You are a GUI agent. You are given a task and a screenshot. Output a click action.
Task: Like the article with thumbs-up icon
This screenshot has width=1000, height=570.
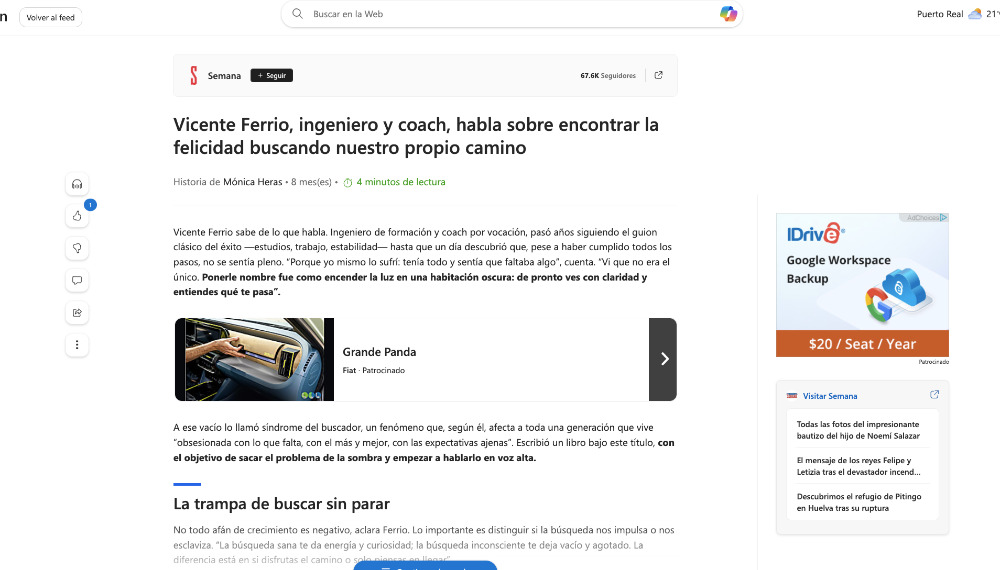(77, 216)
